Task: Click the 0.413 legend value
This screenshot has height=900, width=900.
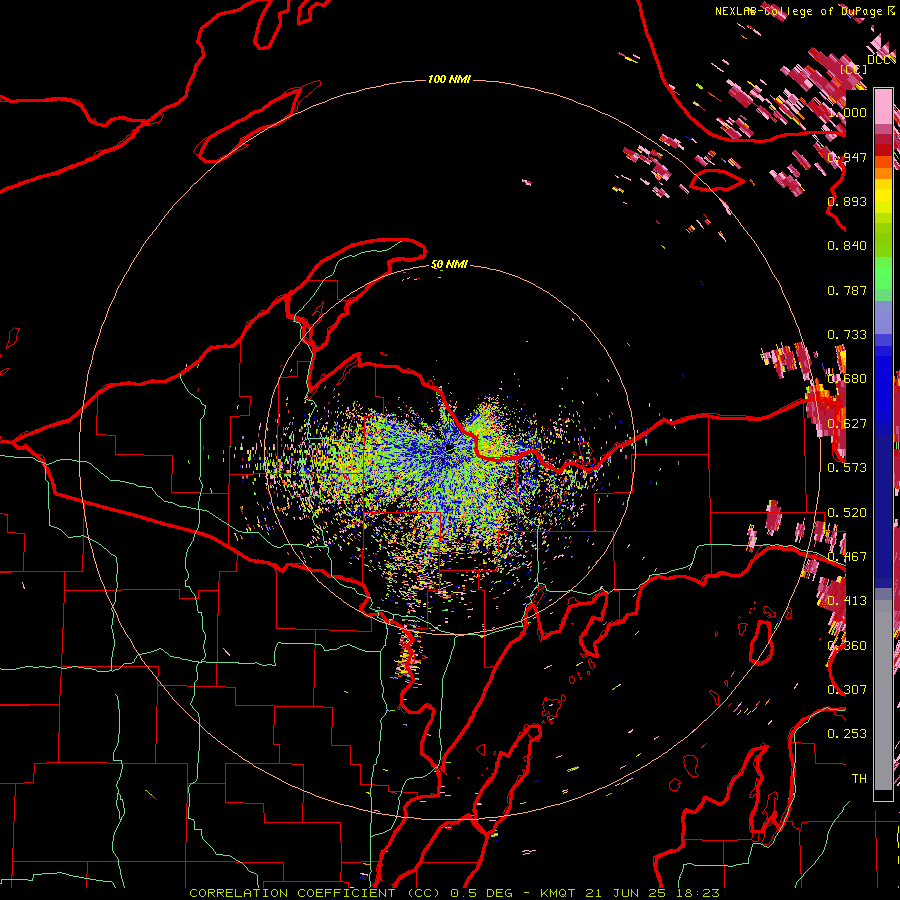Action: (x=847, y=601)
